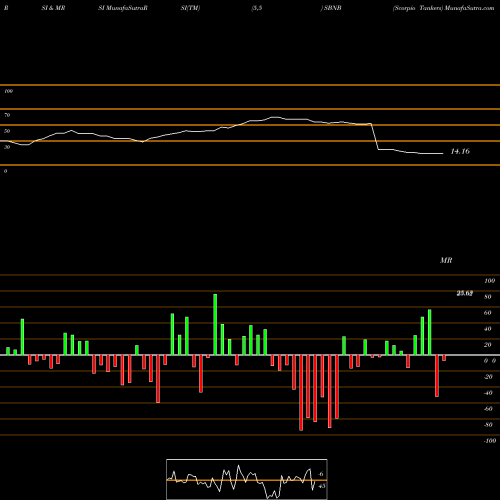Click the MR axis label 20
Screen dimensions: 500x500
click(488, 345)
